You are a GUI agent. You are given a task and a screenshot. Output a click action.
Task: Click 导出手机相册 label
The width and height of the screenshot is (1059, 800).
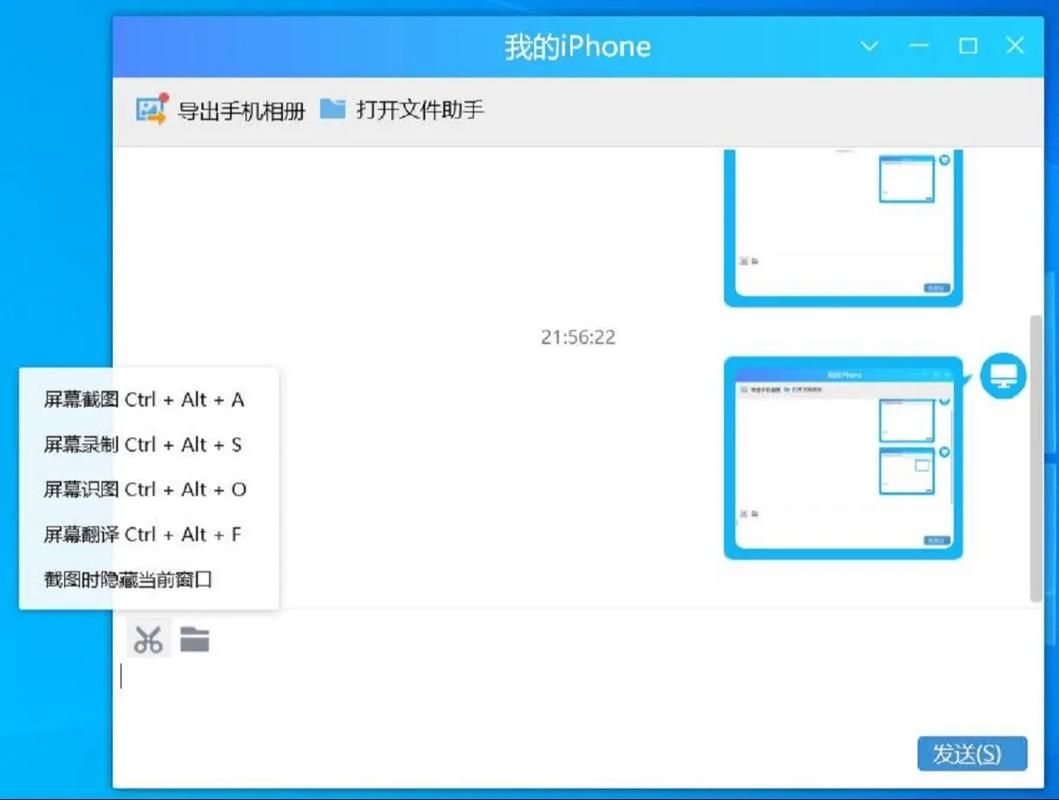tap(241, 111)
